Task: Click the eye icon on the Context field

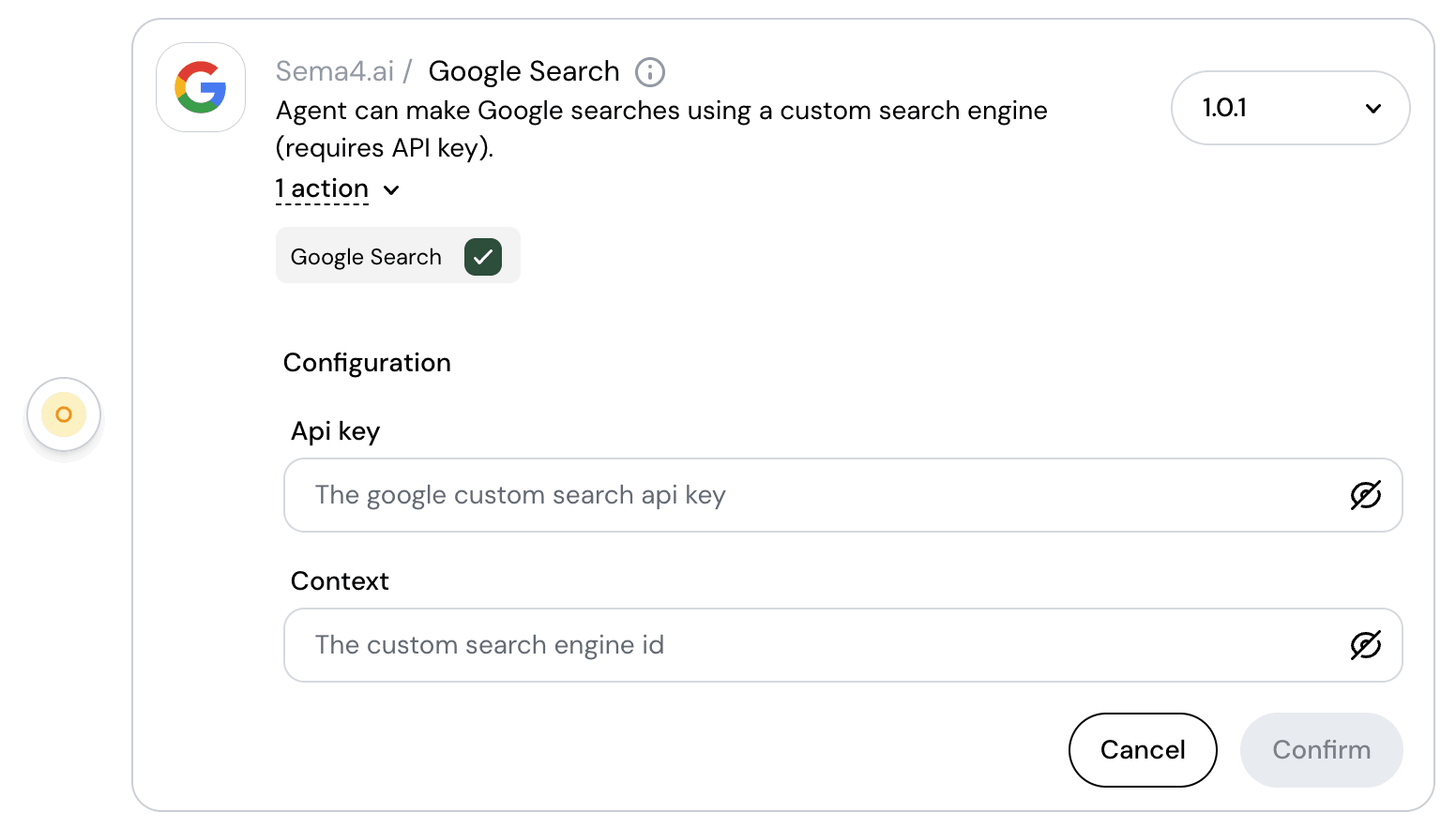Action: coord(1366,645)
